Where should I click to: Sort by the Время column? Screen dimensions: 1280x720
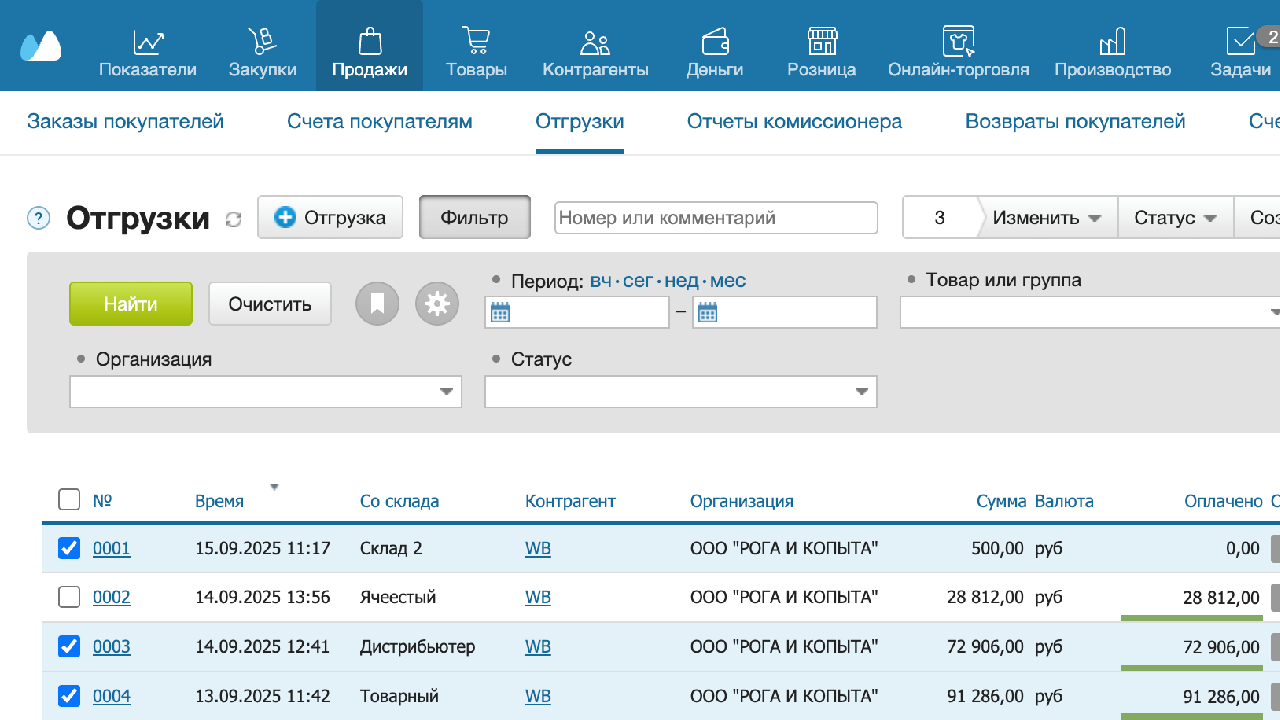coord(219,501)
